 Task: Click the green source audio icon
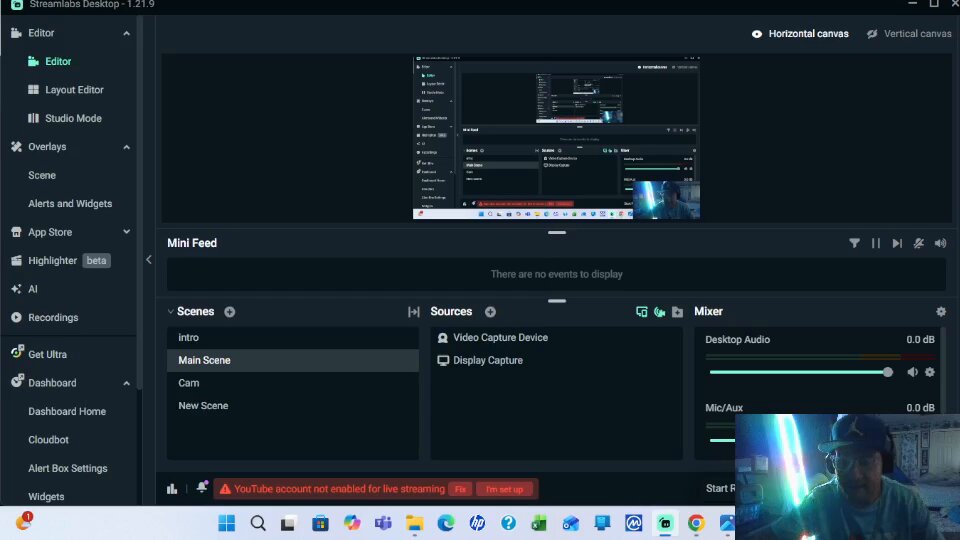[x=659, y=312]
